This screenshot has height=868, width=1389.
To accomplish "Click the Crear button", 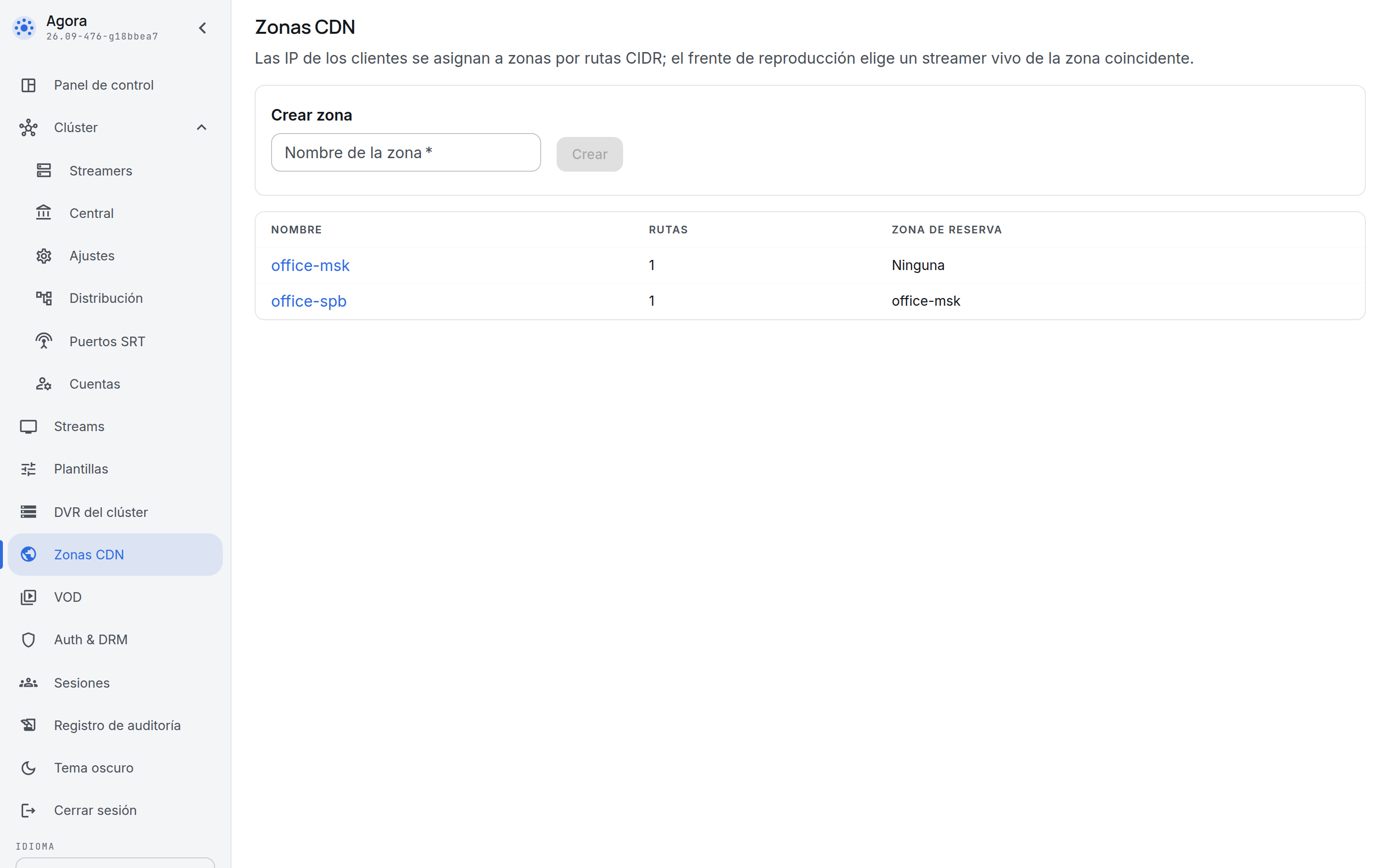I will [589, 154].
